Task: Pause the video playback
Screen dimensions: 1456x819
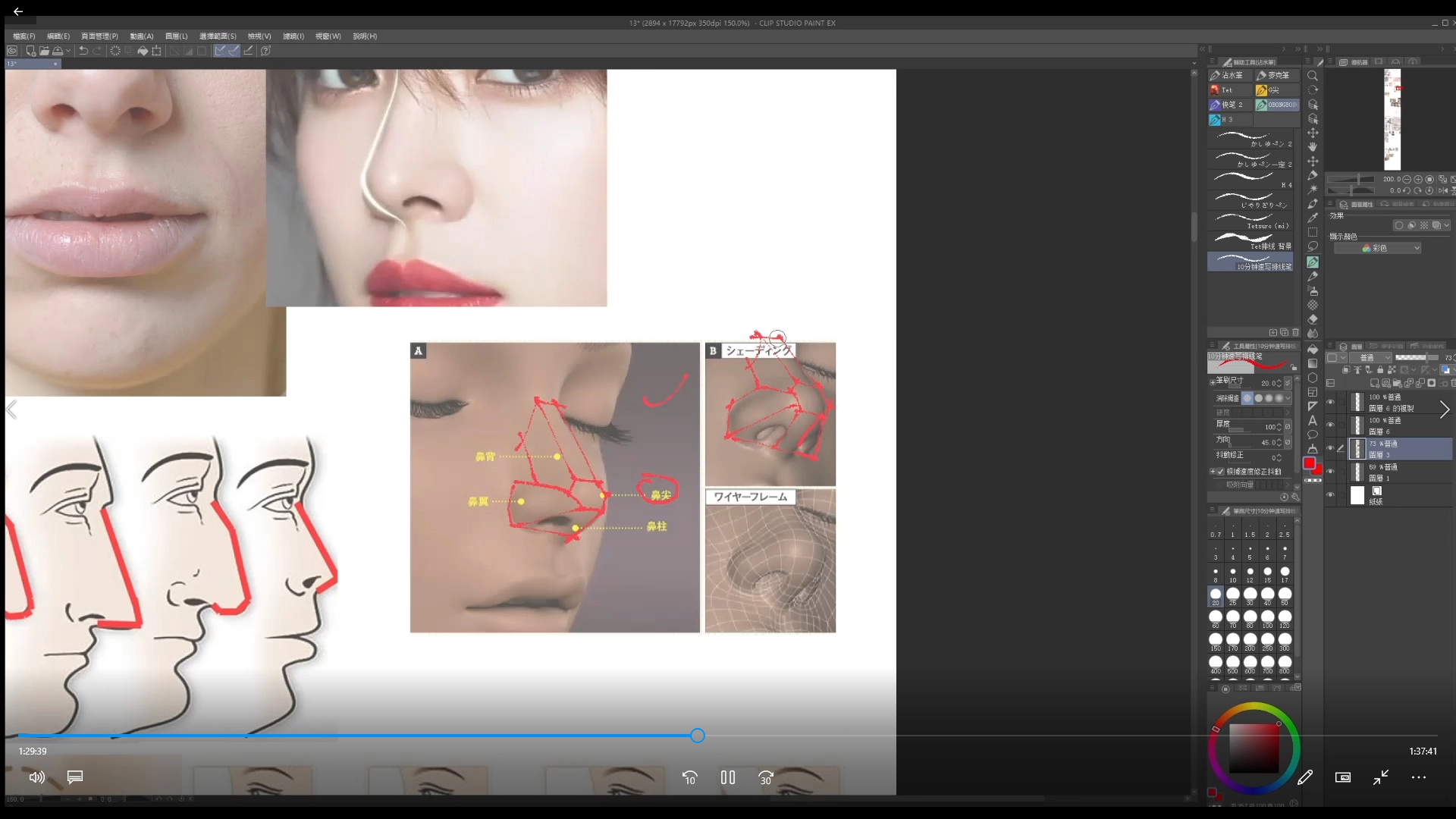Action: tap(728, 777)
